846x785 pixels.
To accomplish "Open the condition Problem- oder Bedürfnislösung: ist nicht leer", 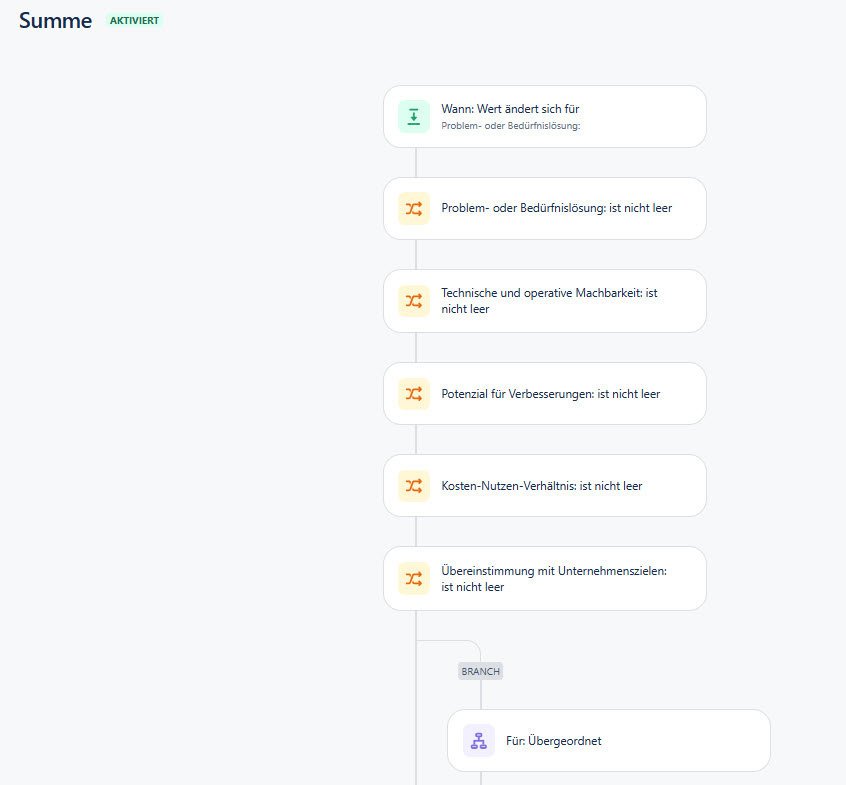I will 545,209.
